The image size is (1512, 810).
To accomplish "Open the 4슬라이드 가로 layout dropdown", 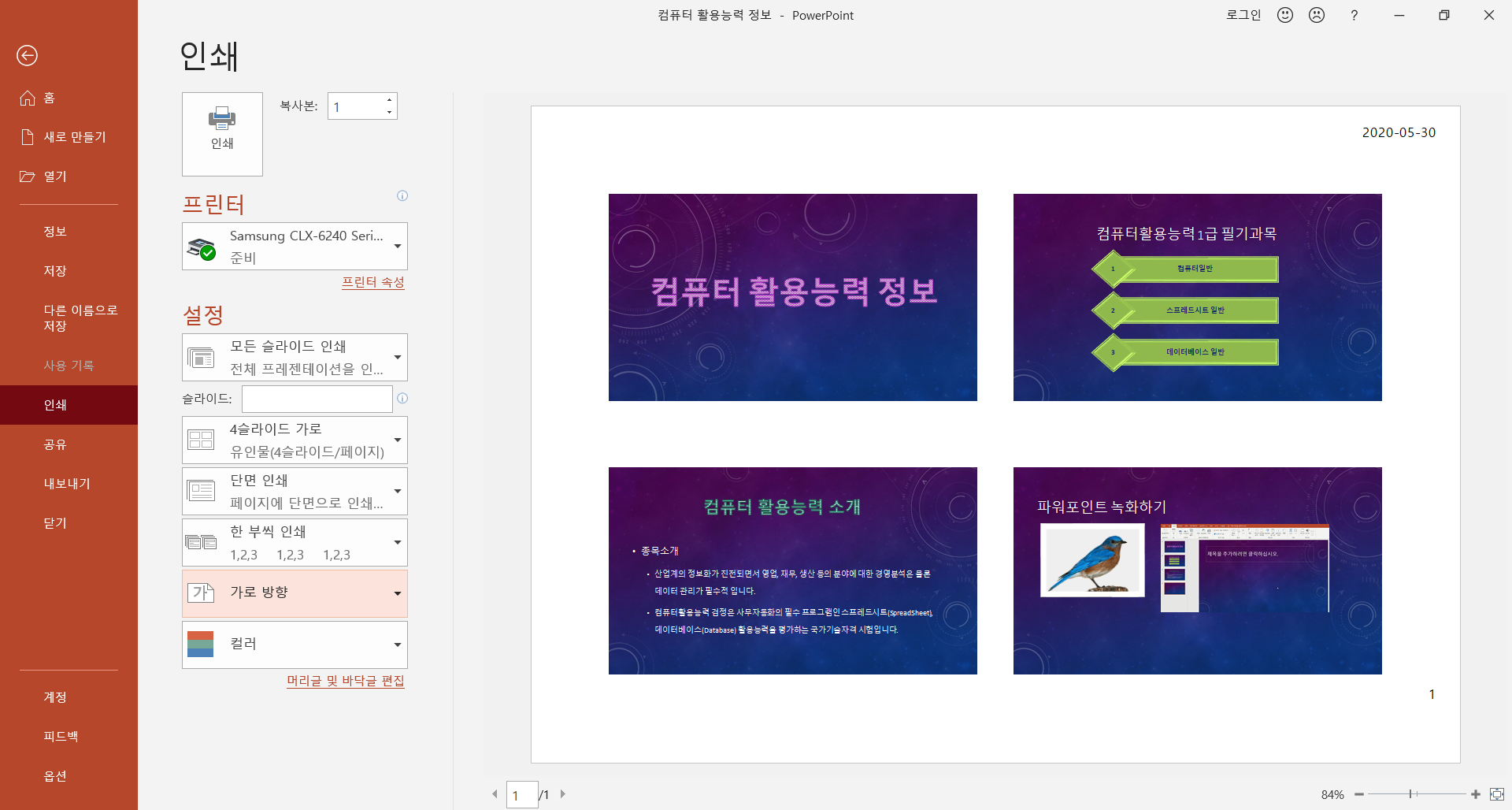I will tap(295, 440).
